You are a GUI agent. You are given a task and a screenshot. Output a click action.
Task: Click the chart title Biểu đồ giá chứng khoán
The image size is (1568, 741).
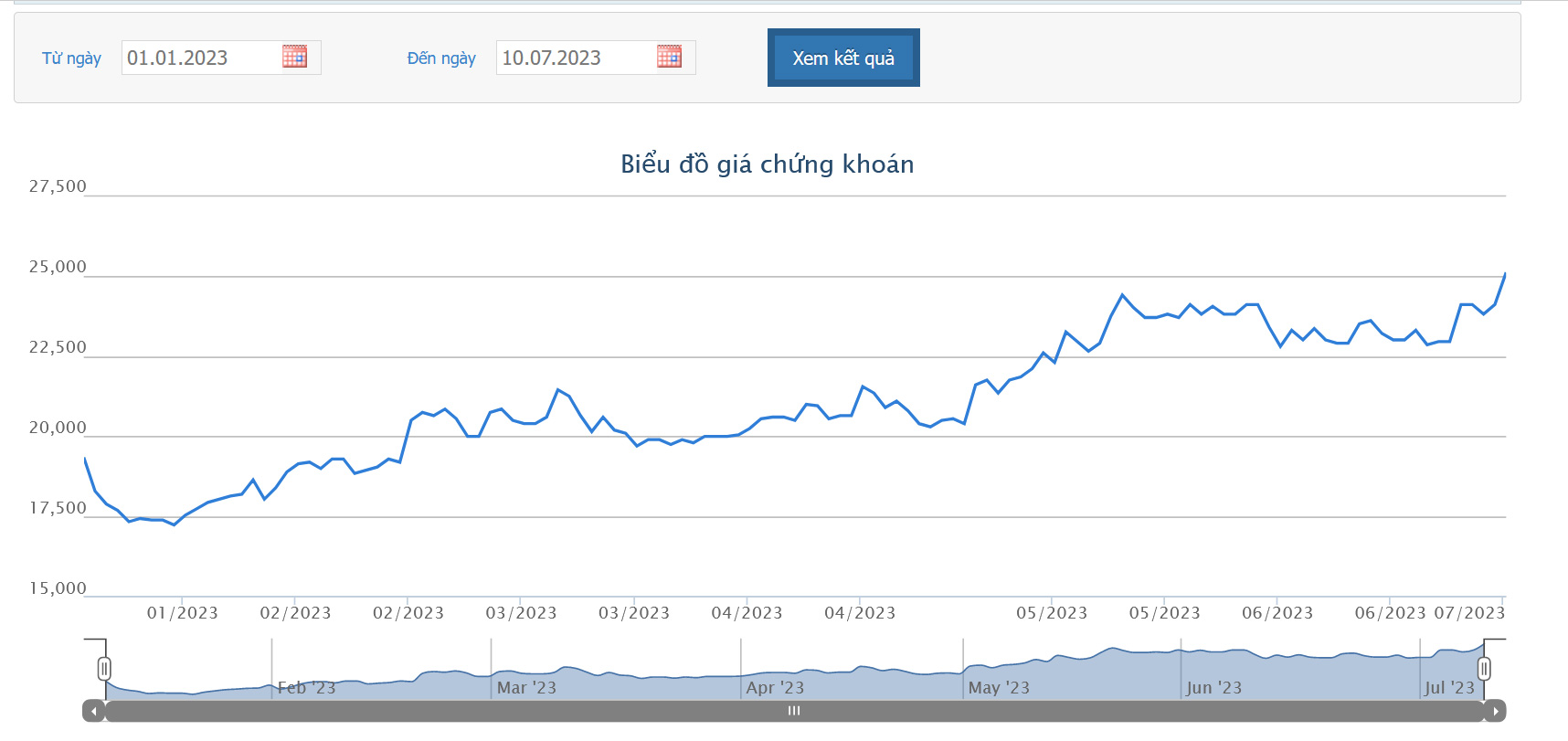coord(767,164)
